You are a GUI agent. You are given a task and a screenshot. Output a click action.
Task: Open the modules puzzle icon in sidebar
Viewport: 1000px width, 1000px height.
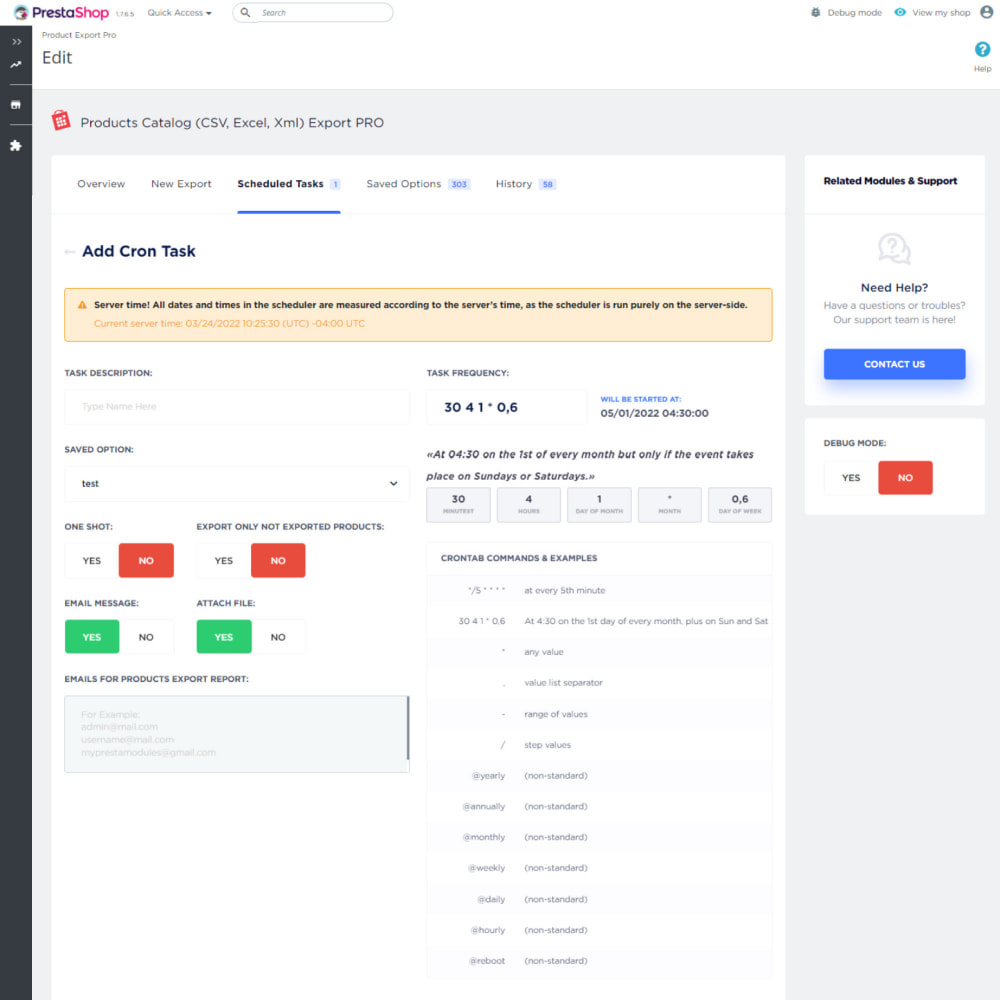point(16,146)
